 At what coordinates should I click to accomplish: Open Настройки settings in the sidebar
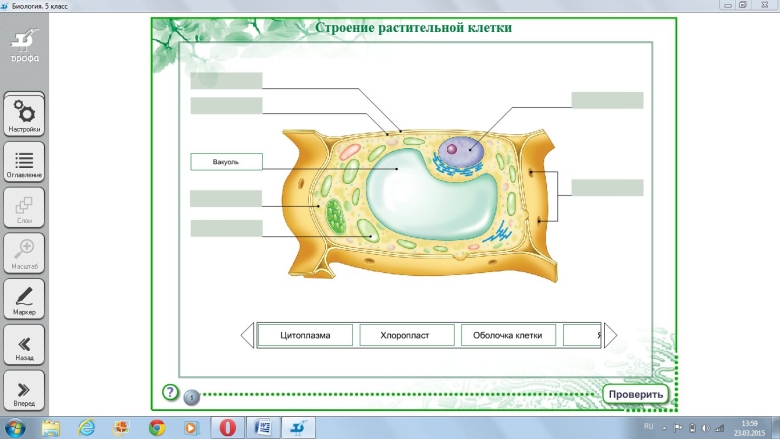24,115
